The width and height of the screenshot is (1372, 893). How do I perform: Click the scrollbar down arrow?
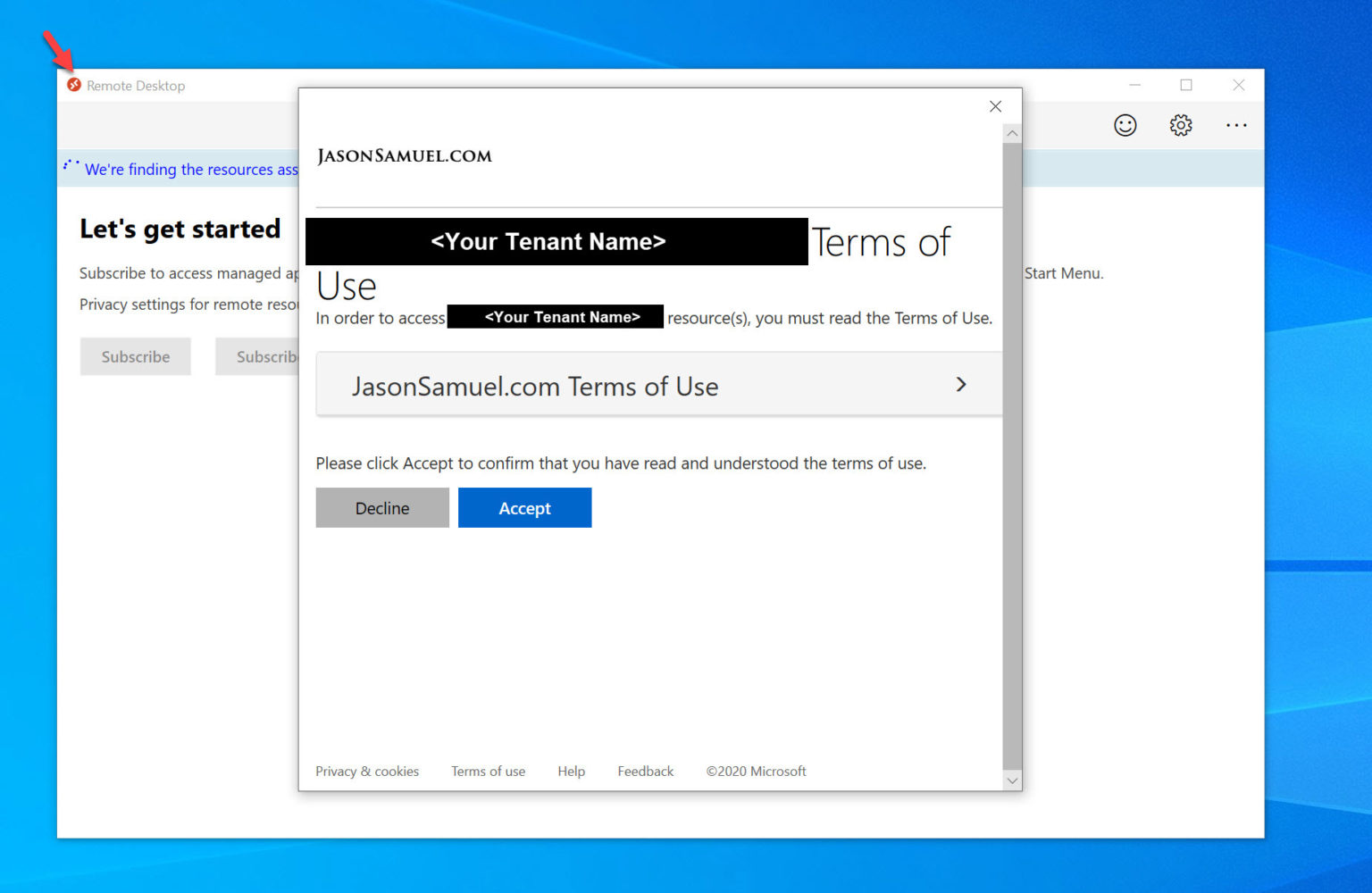[1011, 780]
